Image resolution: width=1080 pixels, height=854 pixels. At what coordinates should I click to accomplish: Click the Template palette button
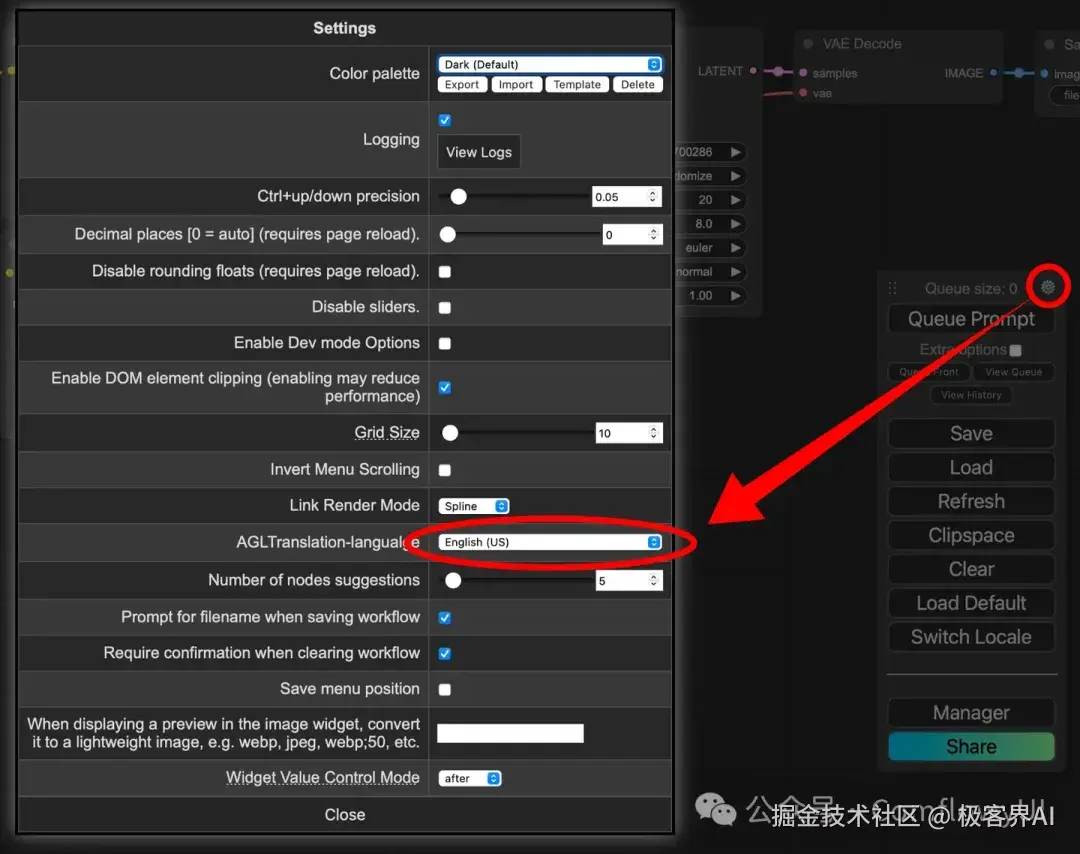[577, 84]
